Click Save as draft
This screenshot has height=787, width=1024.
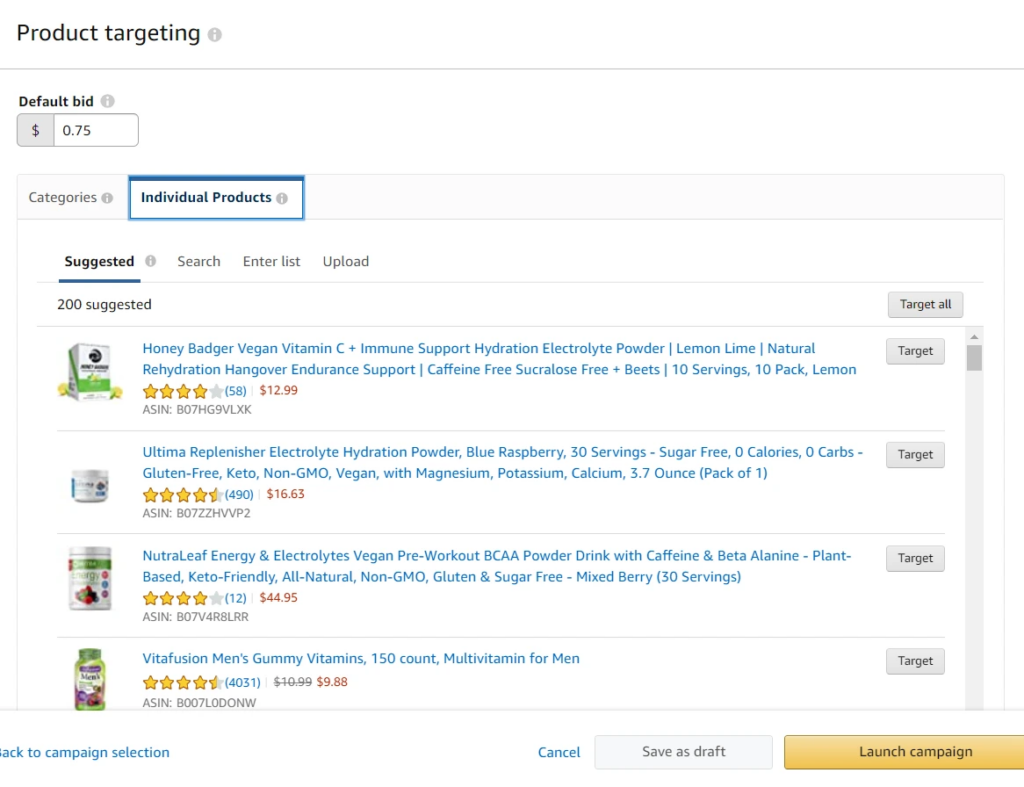tap(683, 751)
